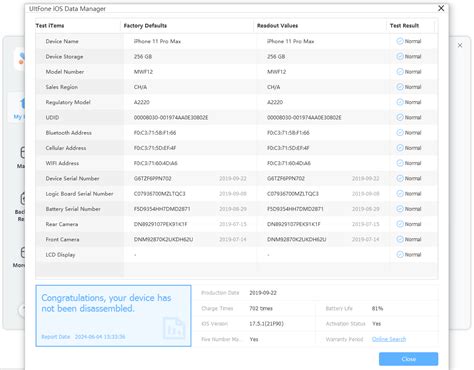Image resolution: width=474 pixels, height=370 pixels.
Task: Click the factory default UDID value
Action: (x=171, y=117)
